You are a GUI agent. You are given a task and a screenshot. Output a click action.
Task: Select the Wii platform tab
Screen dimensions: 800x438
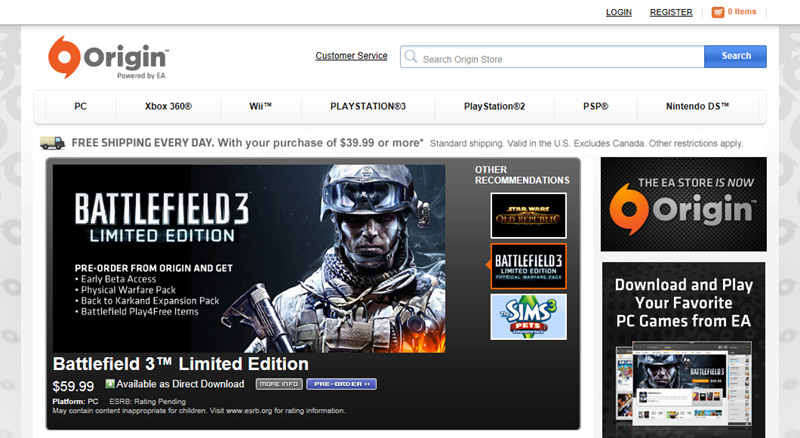(261, 107)
